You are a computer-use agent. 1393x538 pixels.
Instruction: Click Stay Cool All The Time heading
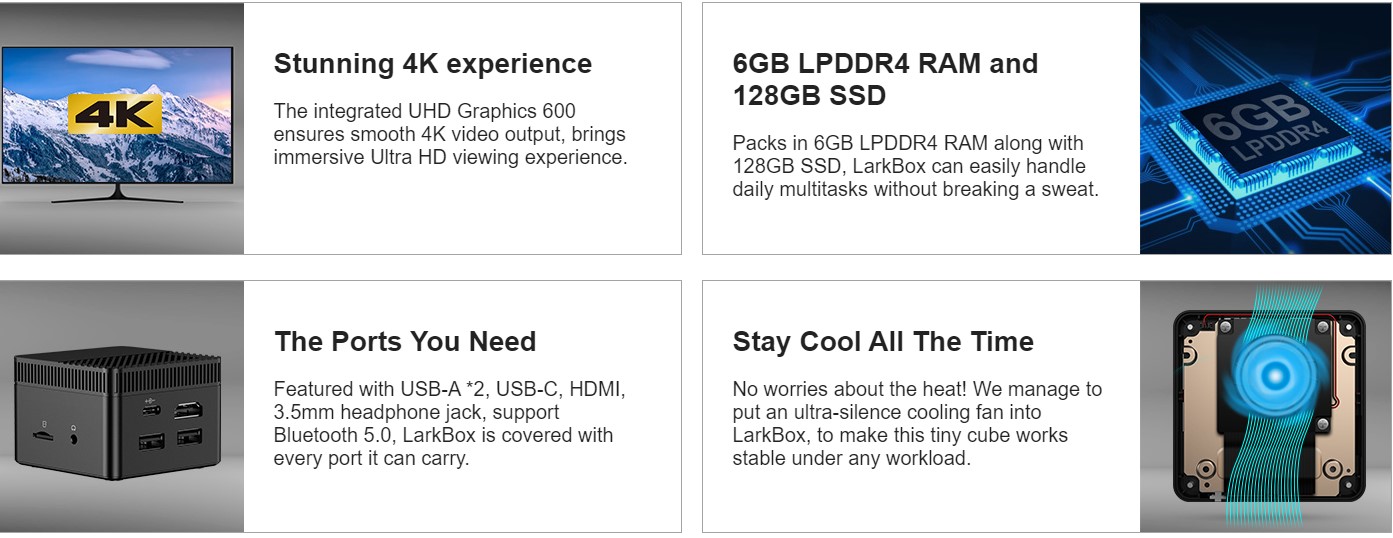883,342
